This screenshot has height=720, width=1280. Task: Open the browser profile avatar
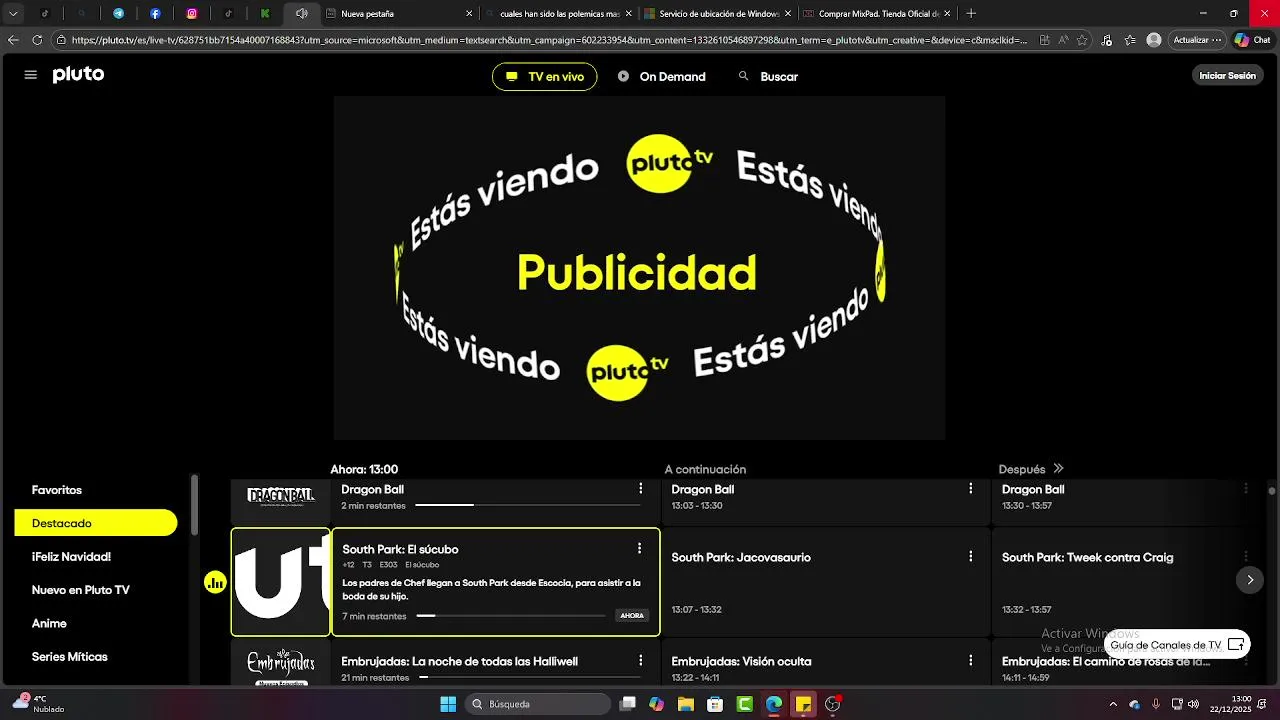[x=1154, y=40]
